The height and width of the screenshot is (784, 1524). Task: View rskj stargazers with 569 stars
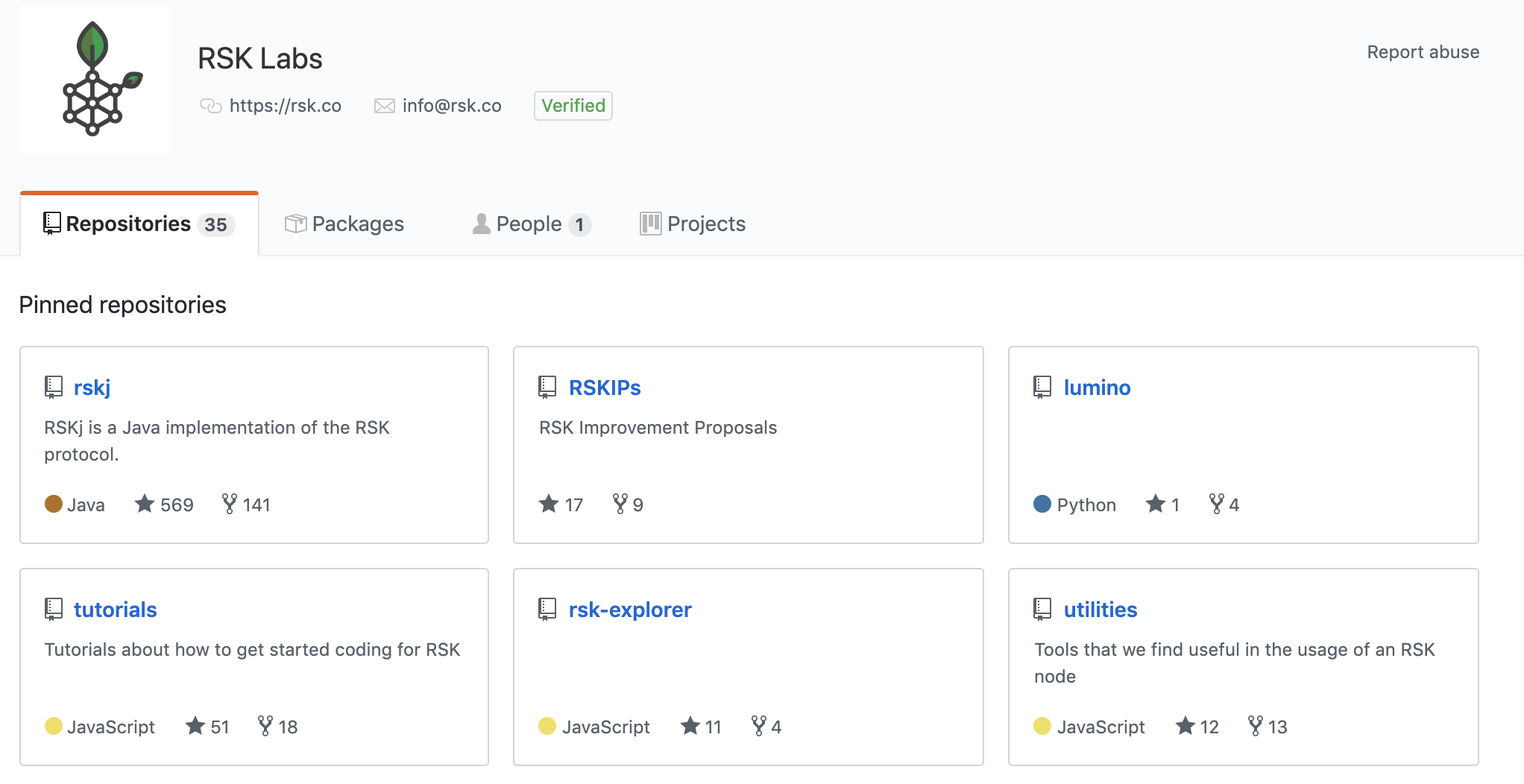coord(164,505)
